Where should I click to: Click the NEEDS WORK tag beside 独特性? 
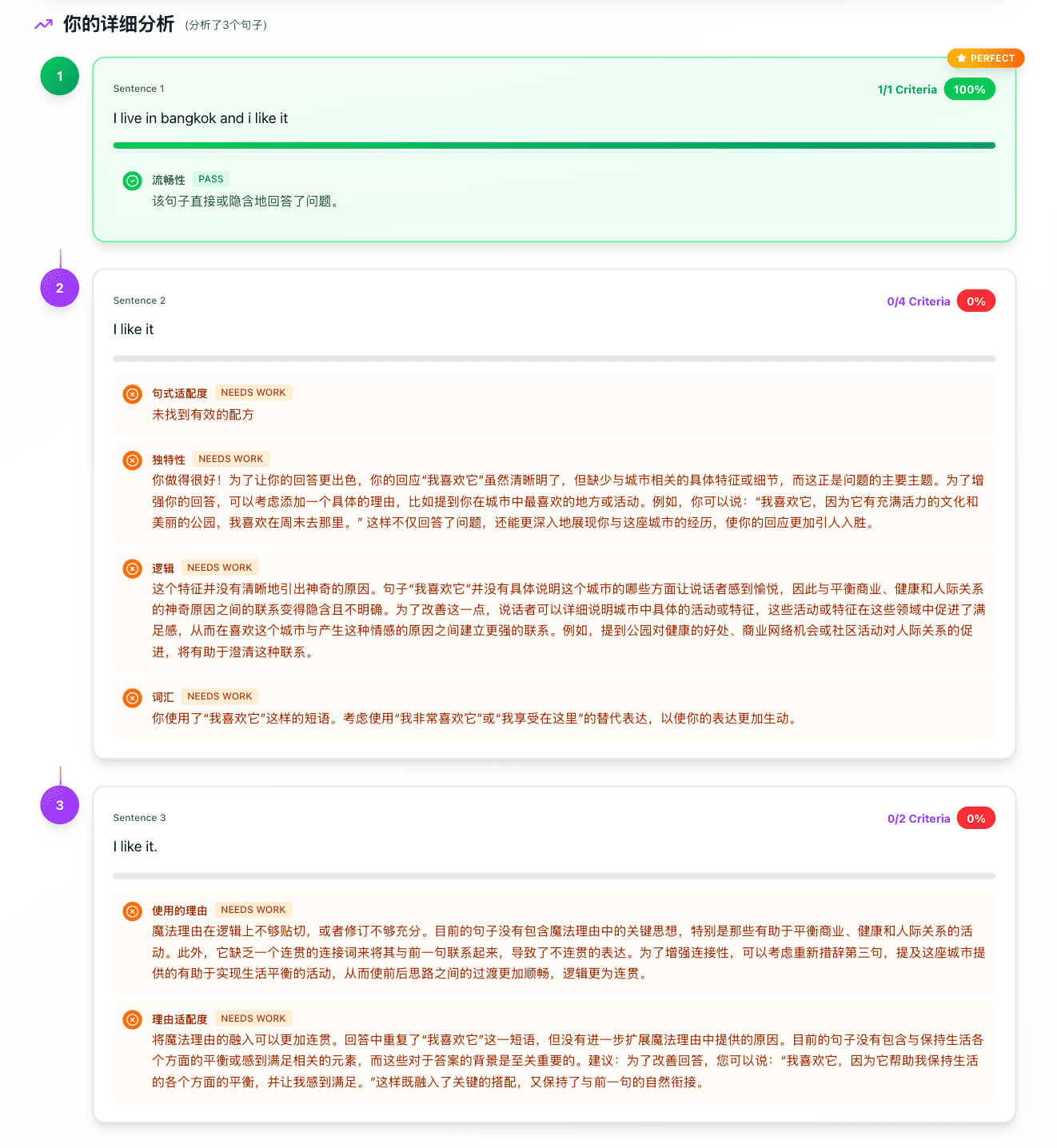(x=231, y=459)
